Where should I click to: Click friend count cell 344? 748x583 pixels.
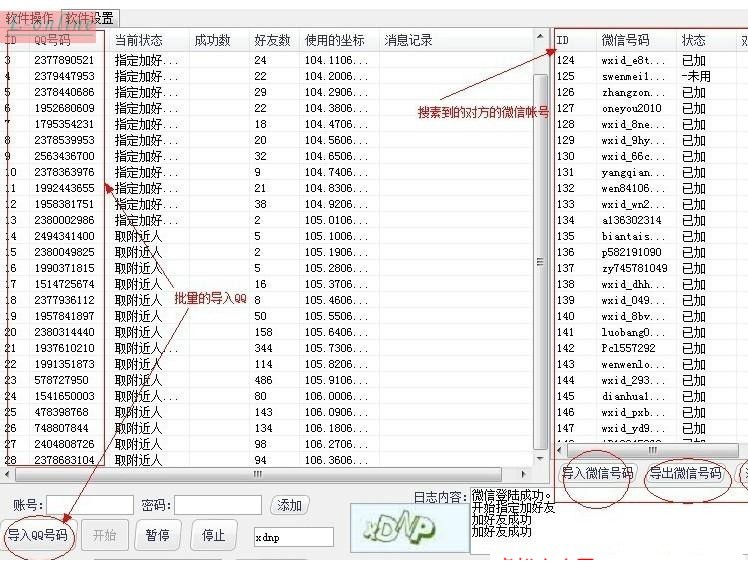point(263,348)
